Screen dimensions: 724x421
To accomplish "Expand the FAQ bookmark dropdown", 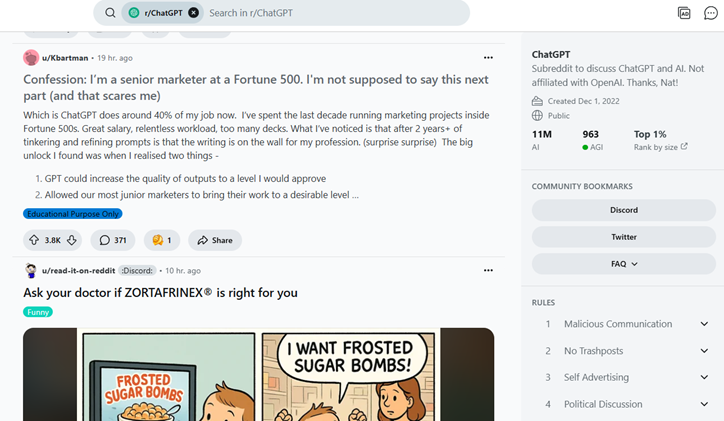I will coord(623,264).
